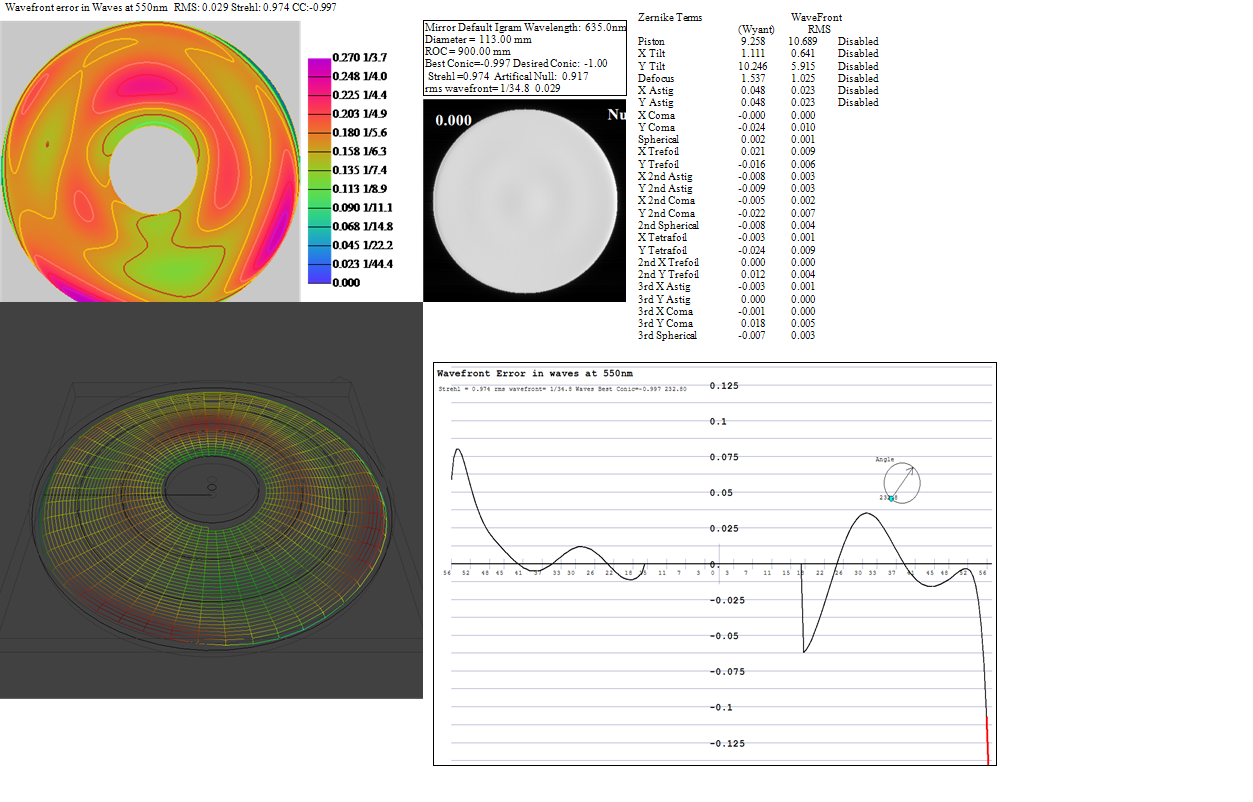Viewport: 1253px width, 802px height.
Task: Click the "Strehl =0.974 Artifical Null" line
Action: pos(508,76)
